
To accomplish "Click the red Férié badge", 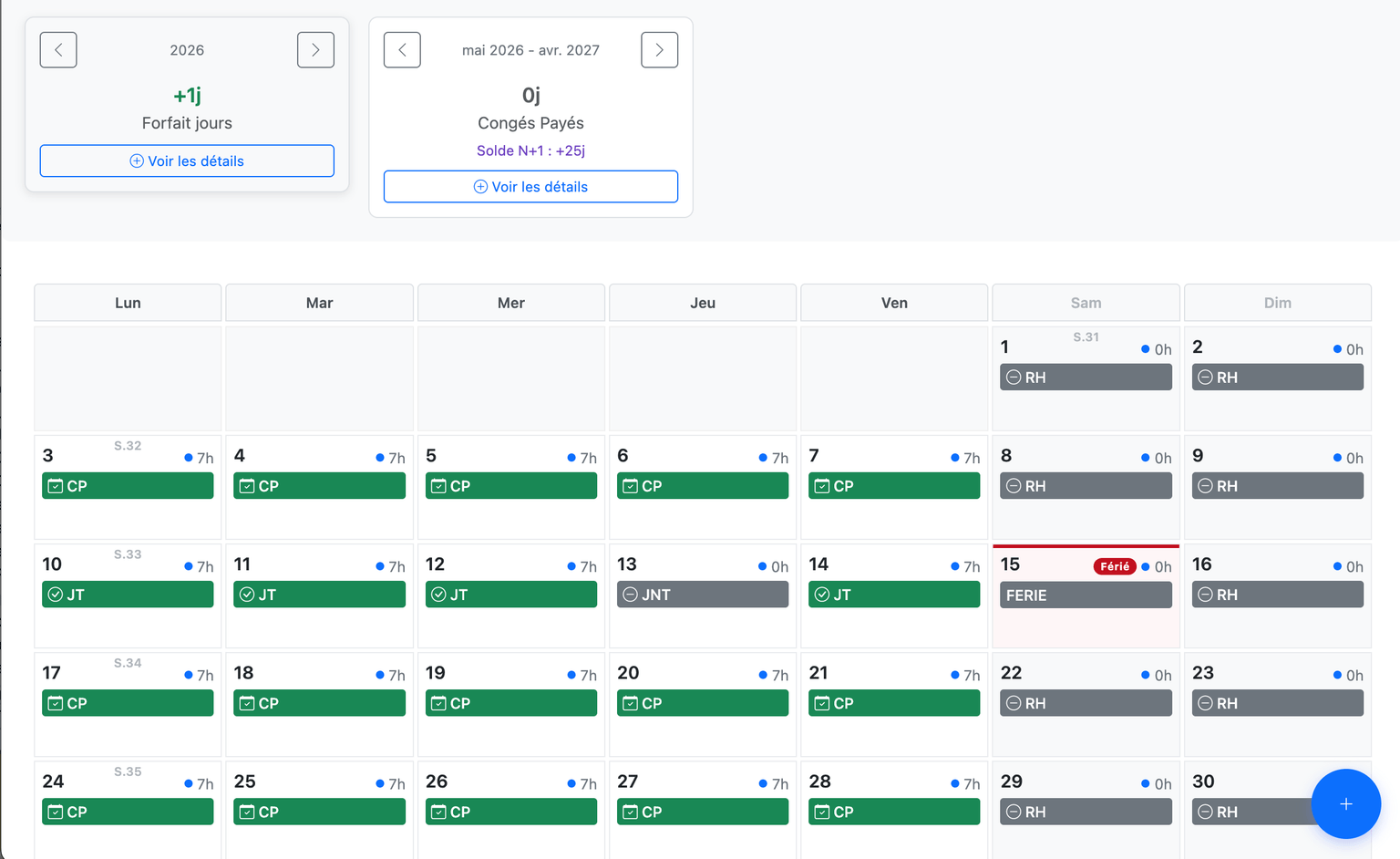I will 1115,566.
